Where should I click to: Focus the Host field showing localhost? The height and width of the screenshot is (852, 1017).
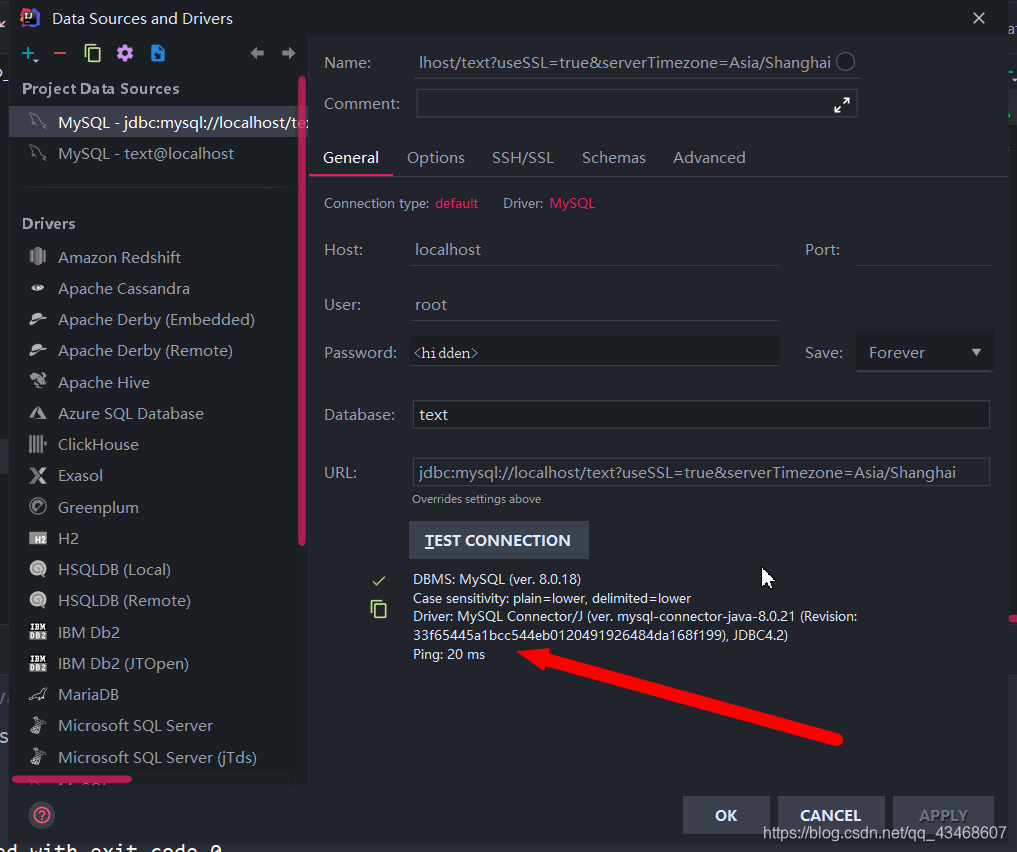[x=594, y=250]
